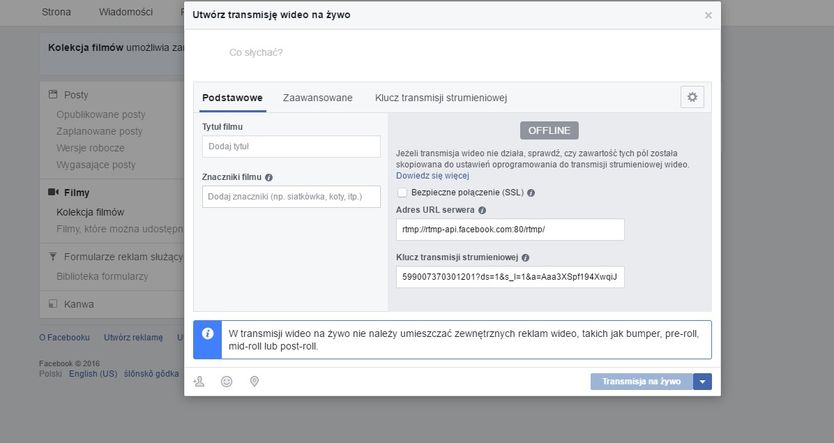Image resolution: width=834 pixels, height=443 pixels.
Task: Click the Znaczniki filmu tags field
Action: click(x=291, y=197)
